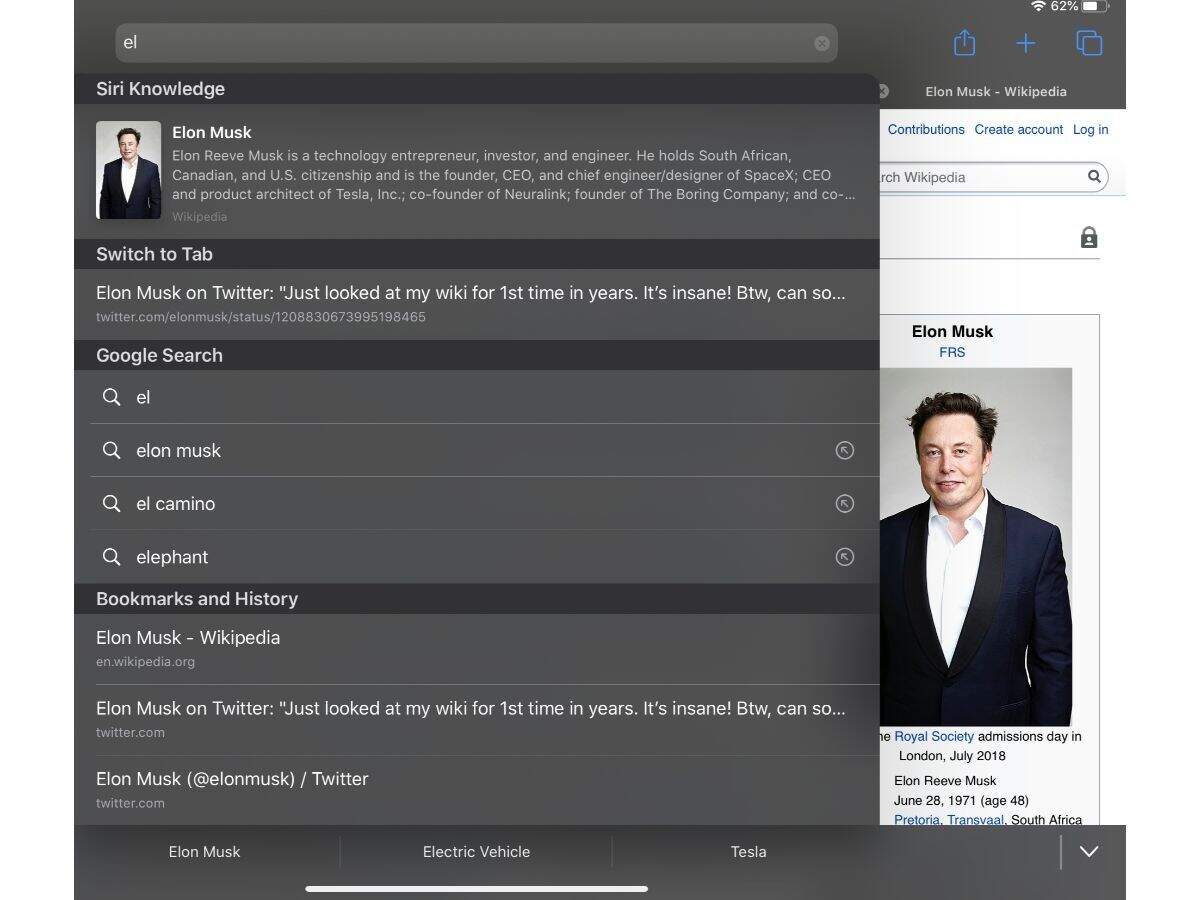This screenshot has height=900, width=1200.
Task: Fill in 'elon musk' suggestion arrow
Action: (844, 451)
